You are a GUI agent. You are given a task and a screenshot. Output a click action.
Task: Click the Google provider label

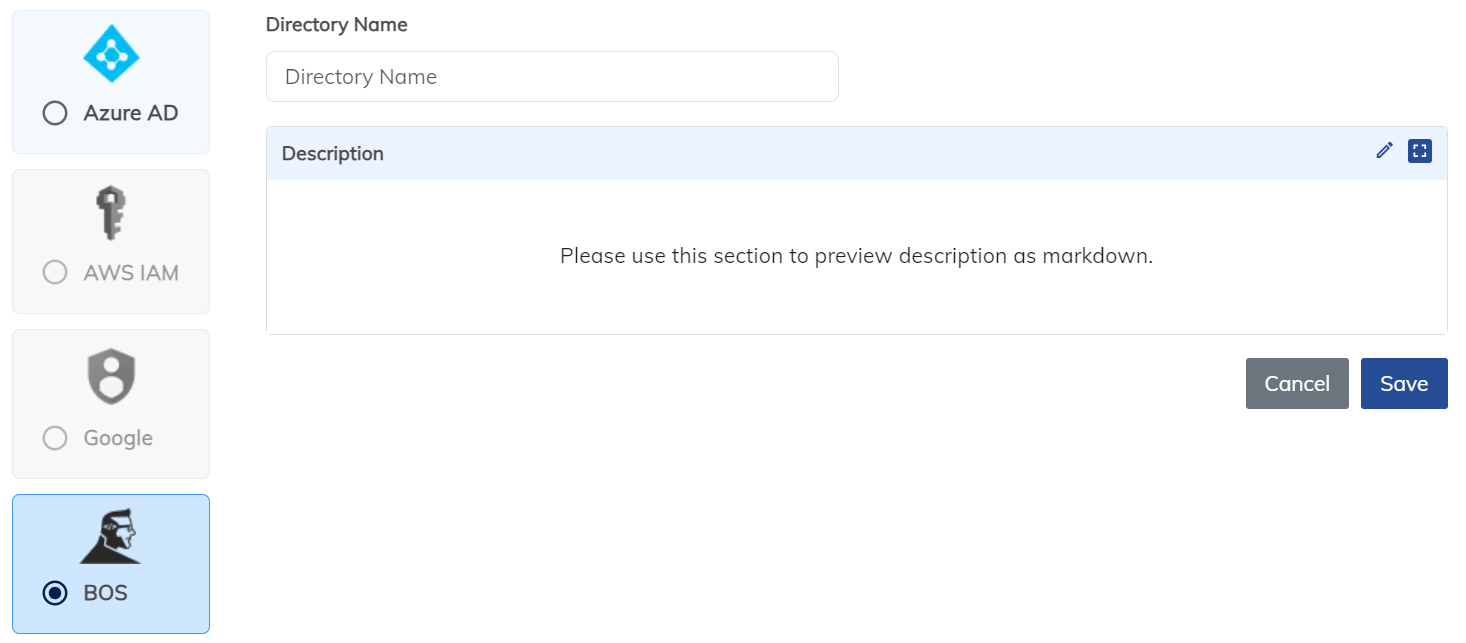(118, 438)
